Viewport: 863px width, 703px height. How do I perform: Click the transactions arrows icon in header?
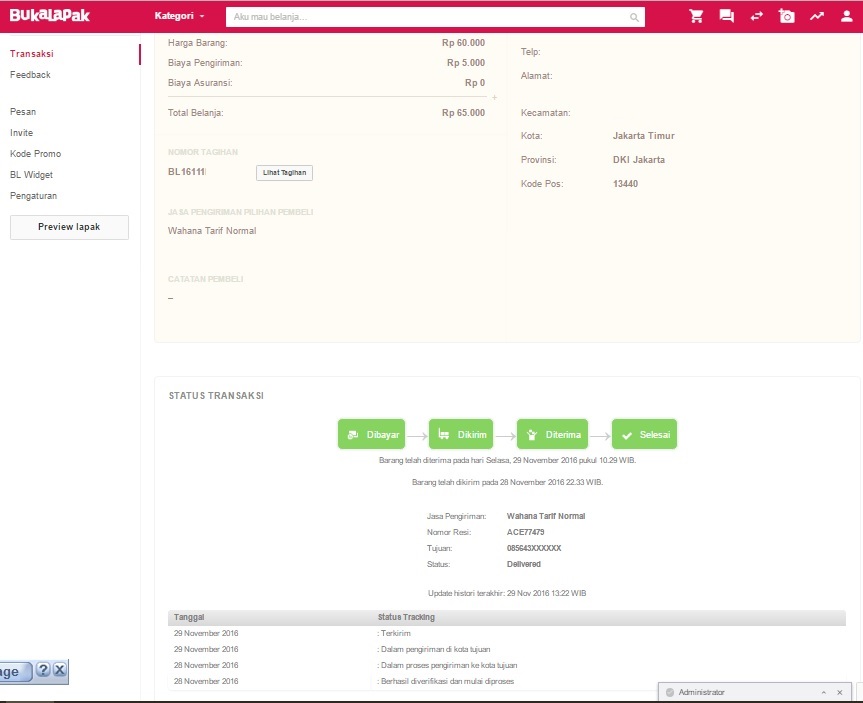757,17
